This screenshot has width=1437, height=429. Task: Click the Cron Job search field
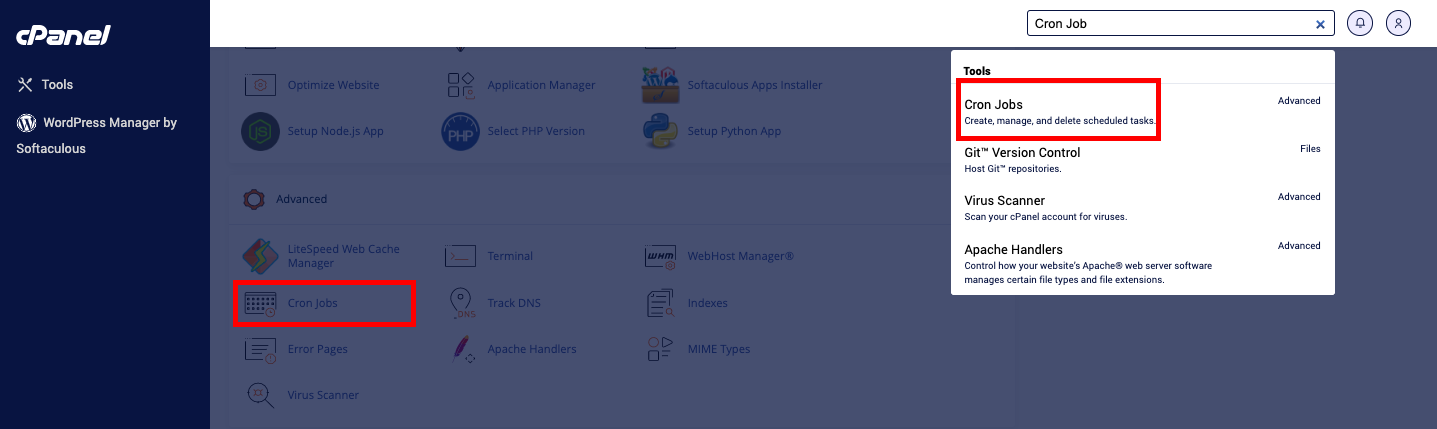pos(1169,24)
